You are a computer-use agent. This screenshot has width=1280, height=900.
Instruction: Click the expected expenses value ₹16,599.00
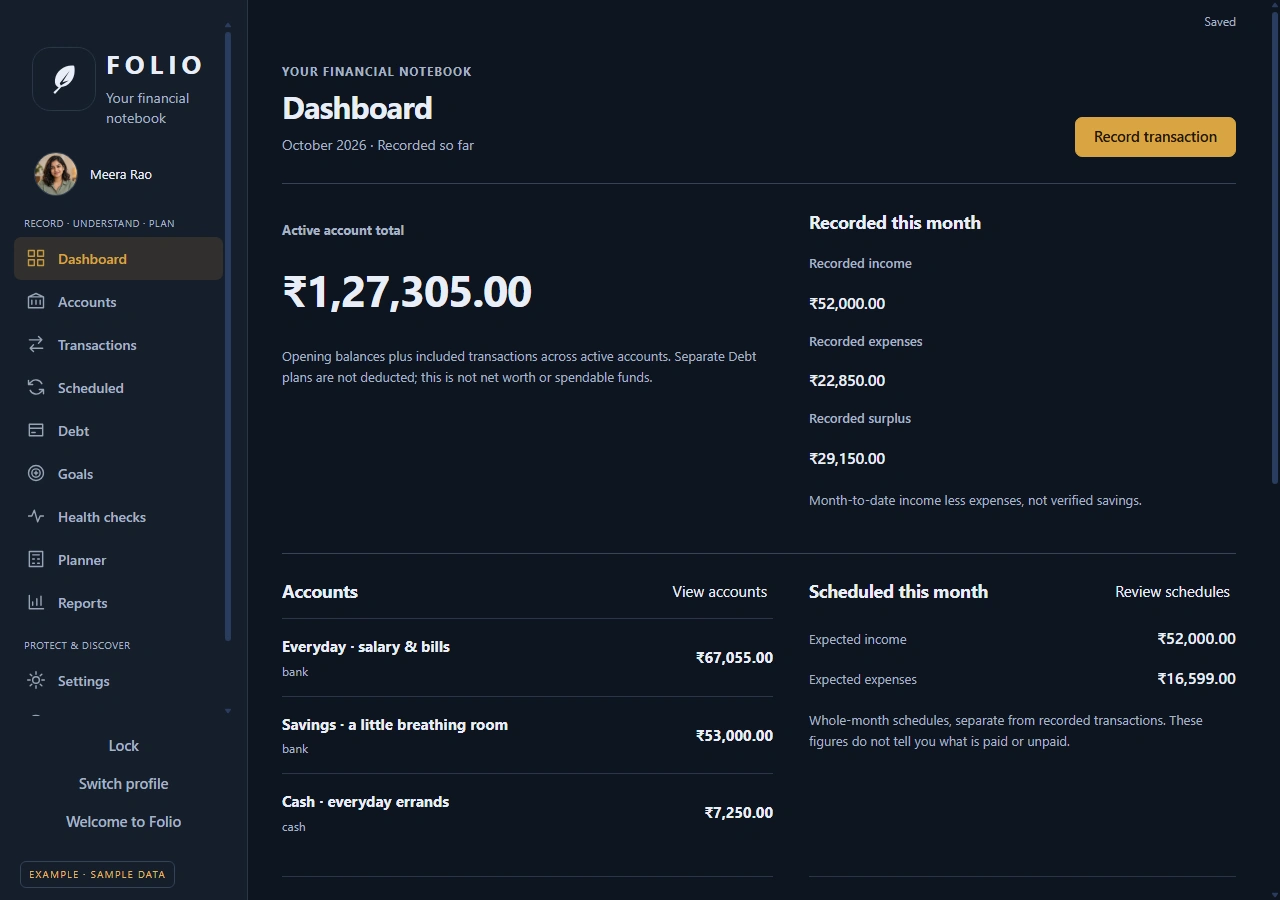pos(1196,679)
